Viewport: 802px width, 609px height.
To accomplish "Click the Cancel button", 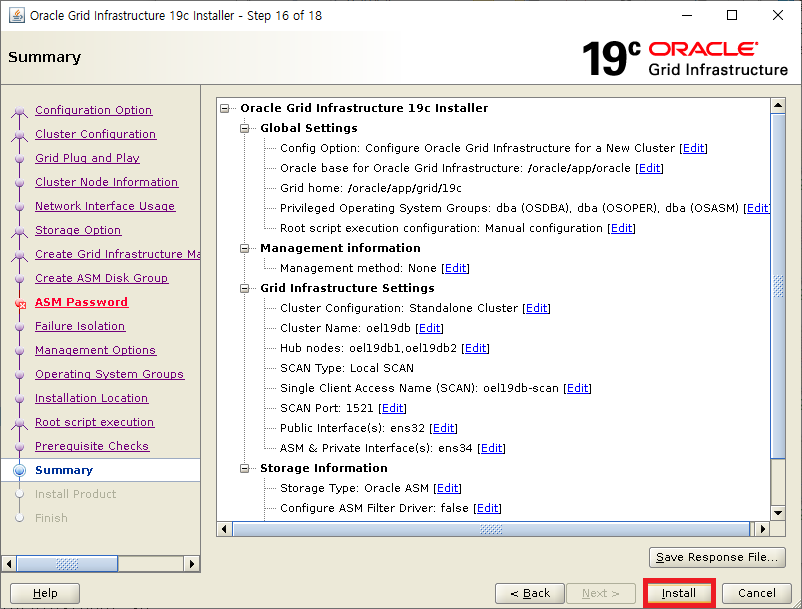I will coord(756,593).
